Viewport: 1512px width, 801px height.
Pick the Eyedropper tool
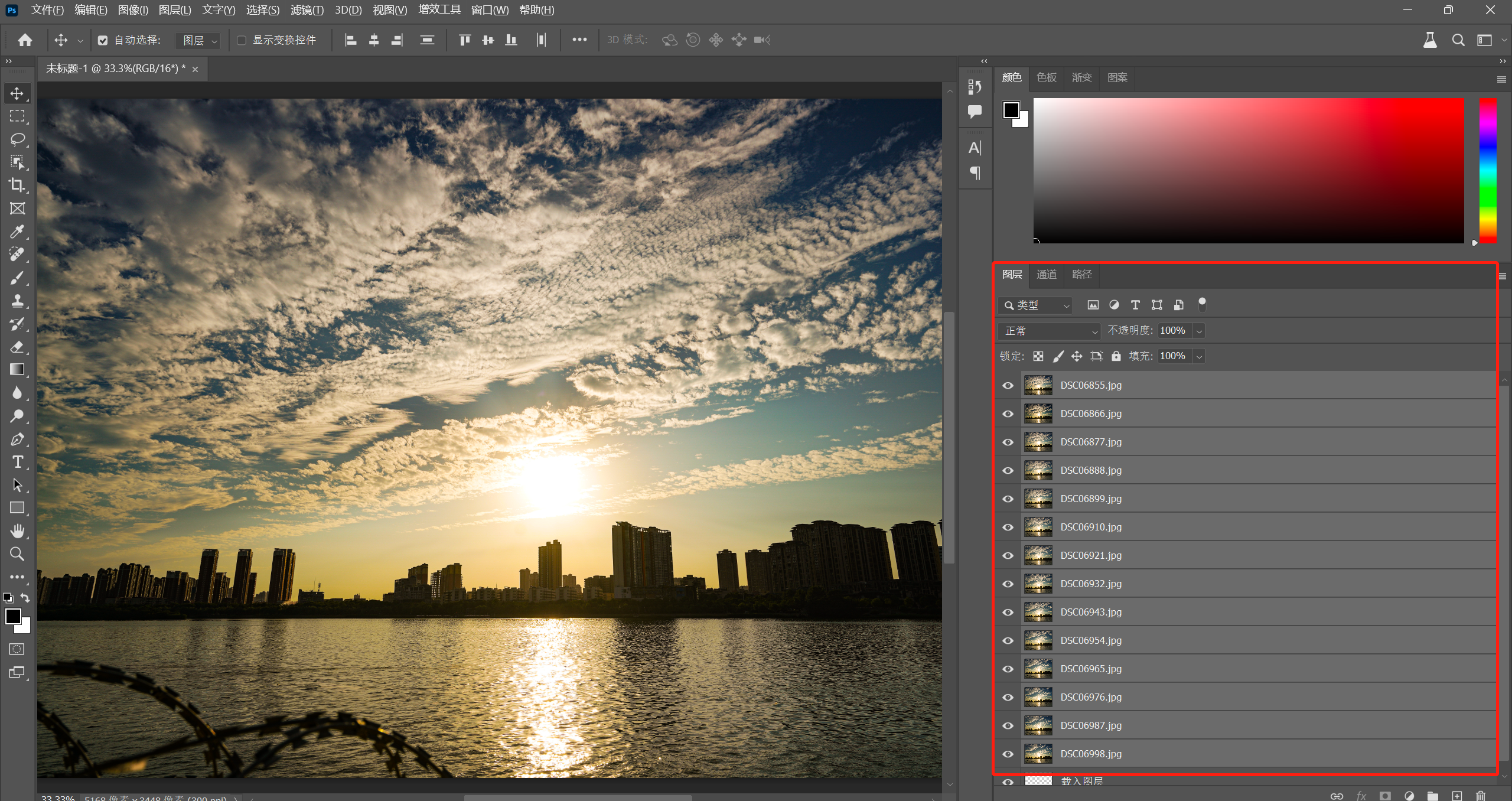click(x=17, y=232)
